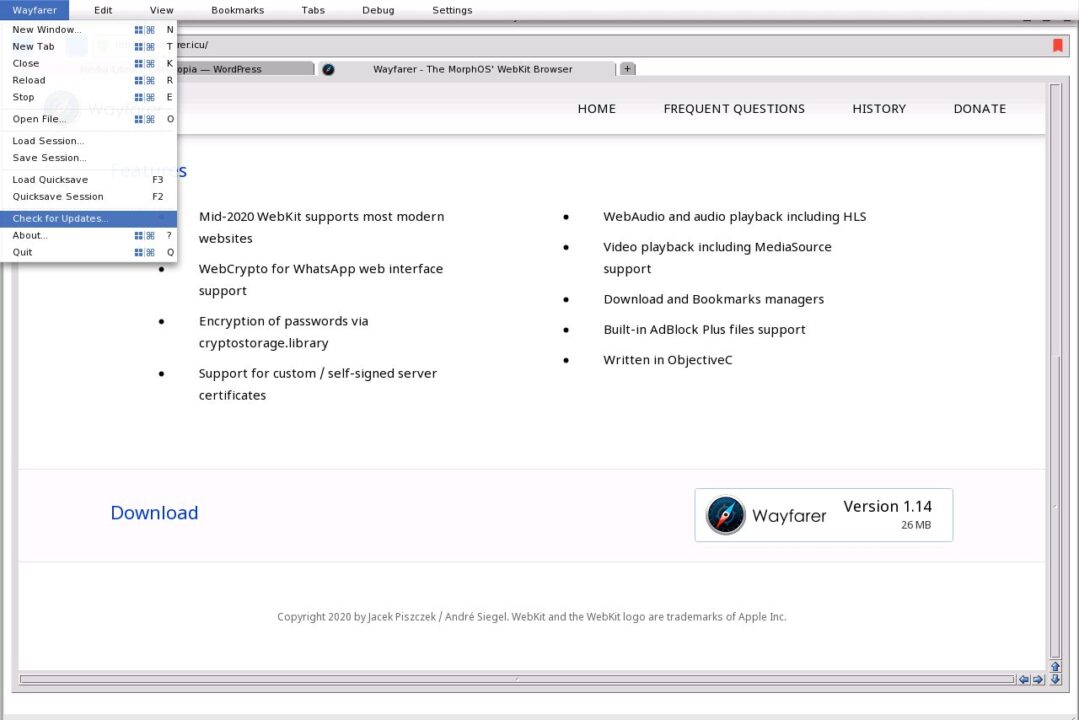
Task: Click 'Video playback including MediaSource support' text
Action: (x=718, y=257)
